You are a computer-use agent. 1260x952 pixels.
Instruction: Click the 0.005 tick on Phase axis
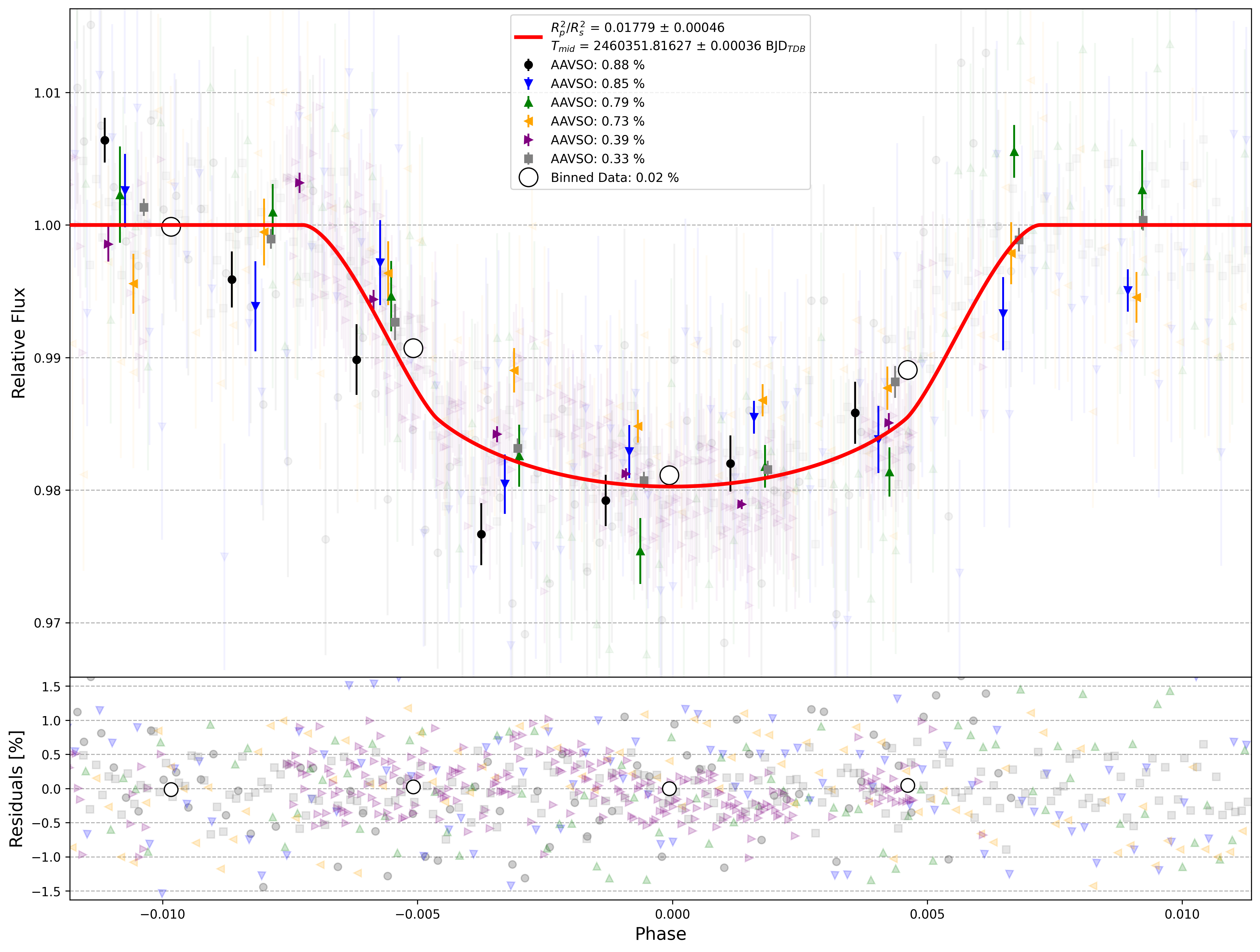[x=927, y=914]
